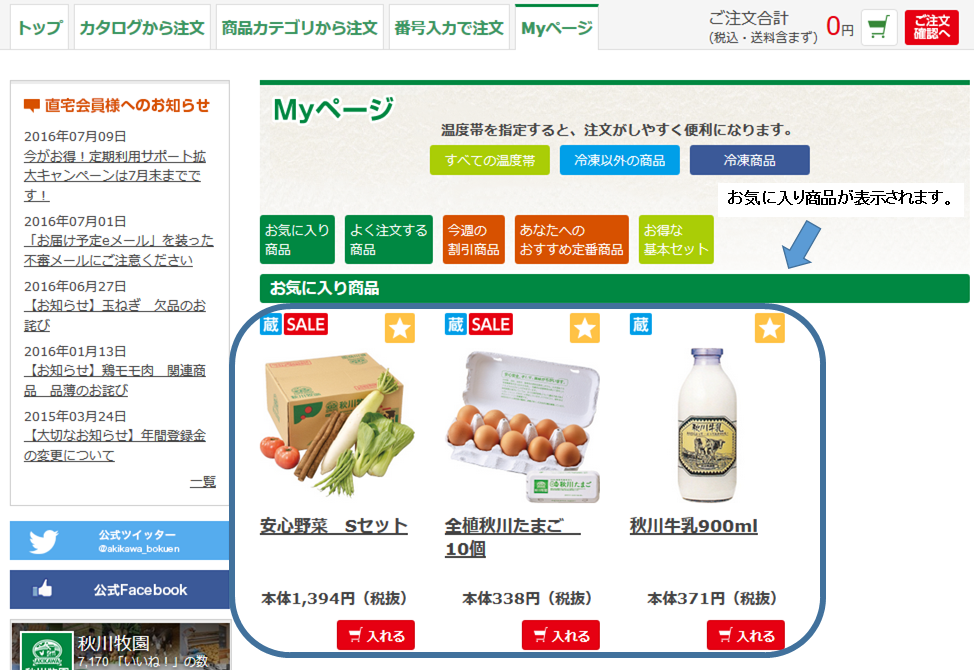Viewport: 974px width, 670px height.
Task: Open 秋川牛乳900ml product link
Action: [x=694, y=526]
